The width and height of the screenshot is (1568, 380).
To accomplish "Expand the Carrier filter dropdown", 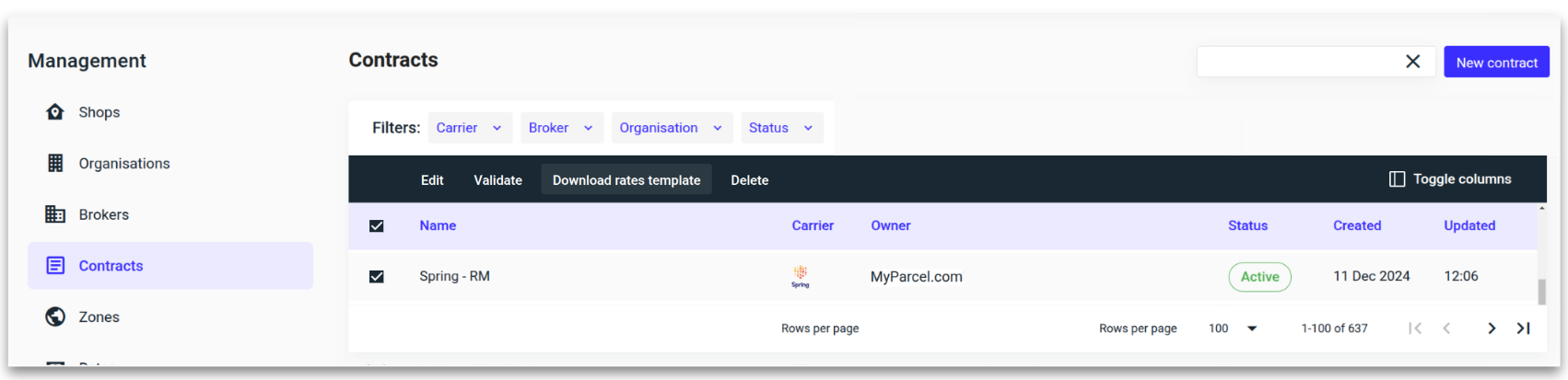I will [469, 128].
